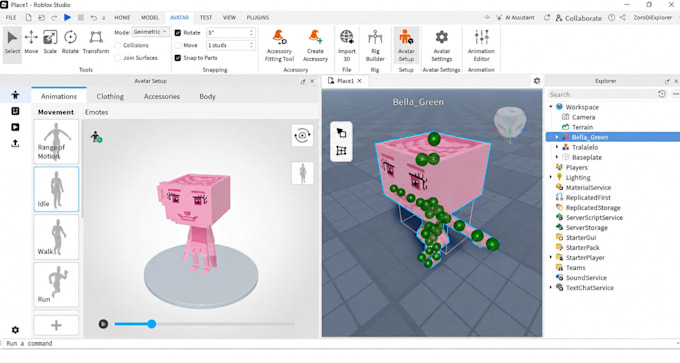
Task: Open the viewport settings gear
Action: click(537, 81)
